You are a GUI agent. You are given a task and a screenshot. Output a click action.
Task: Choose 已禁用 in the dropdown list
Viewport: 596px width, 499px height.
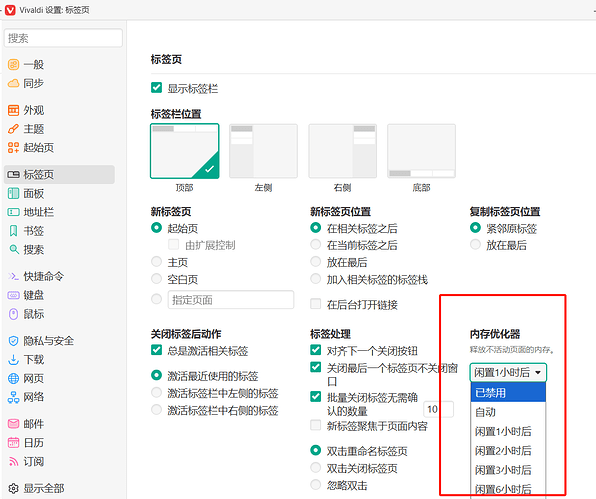pos(508,393)
